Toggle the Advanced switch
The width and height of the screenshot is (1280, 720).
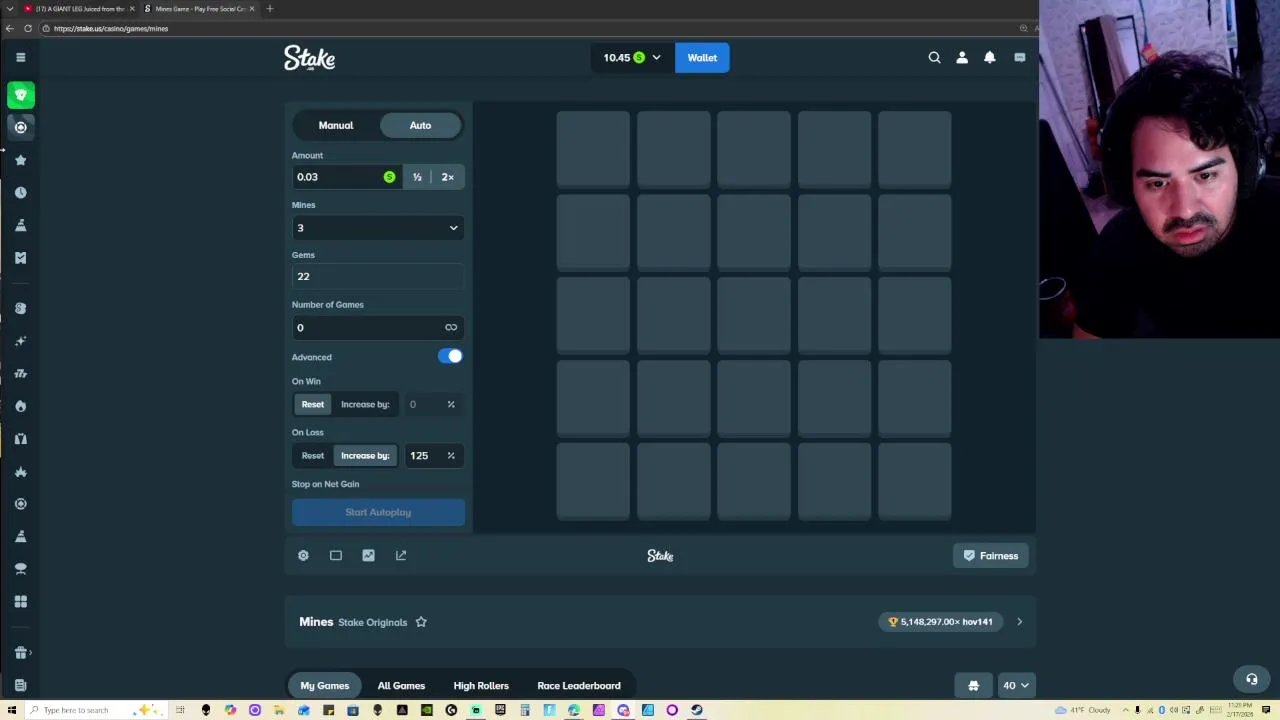click(450, 356)
